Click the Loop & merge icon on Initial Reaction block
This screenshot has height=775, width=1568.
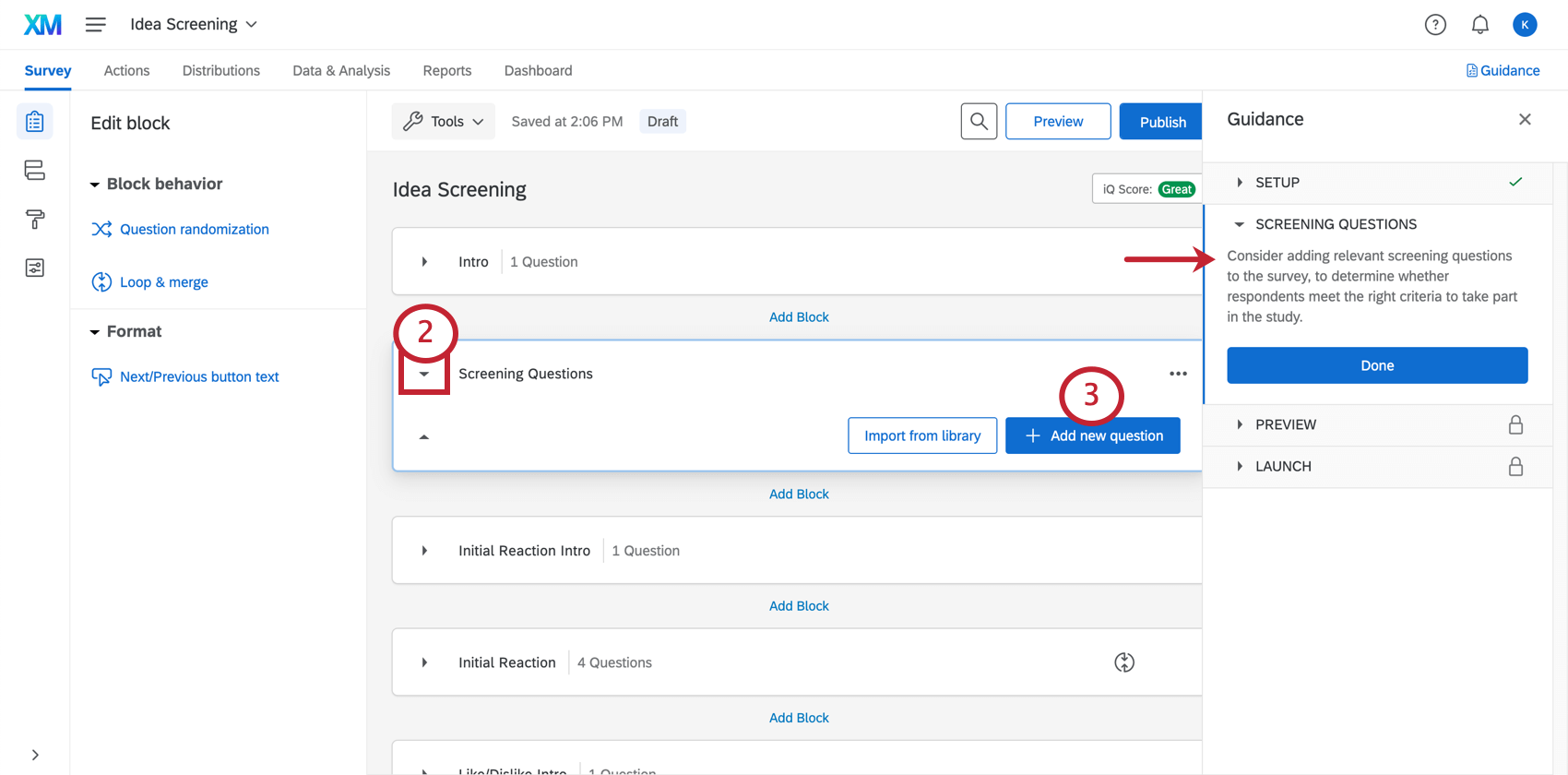[x=1124, y=662]
